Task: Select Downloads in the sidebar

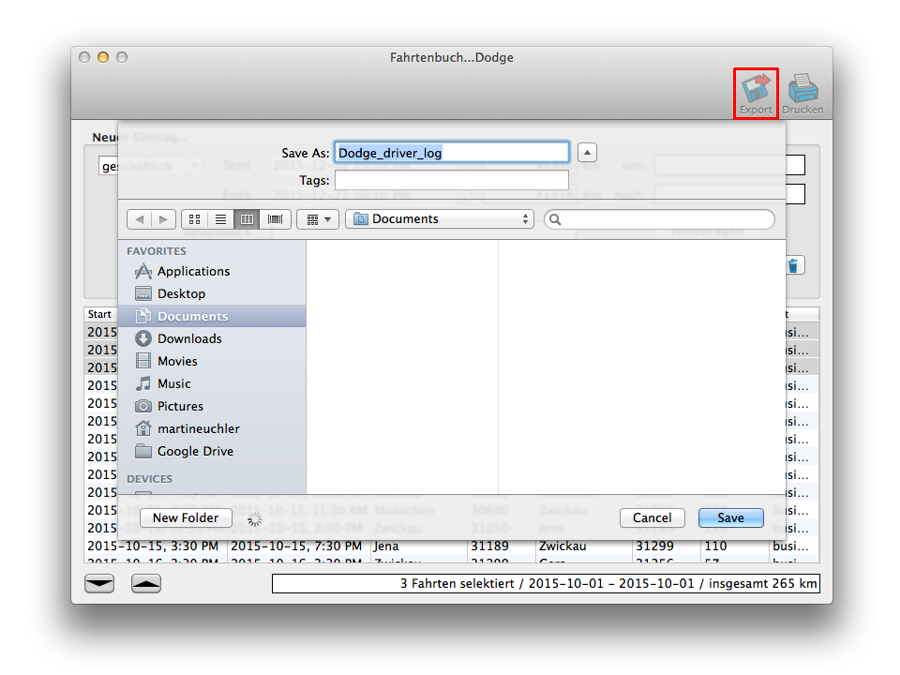Action: tap(189, 339)
